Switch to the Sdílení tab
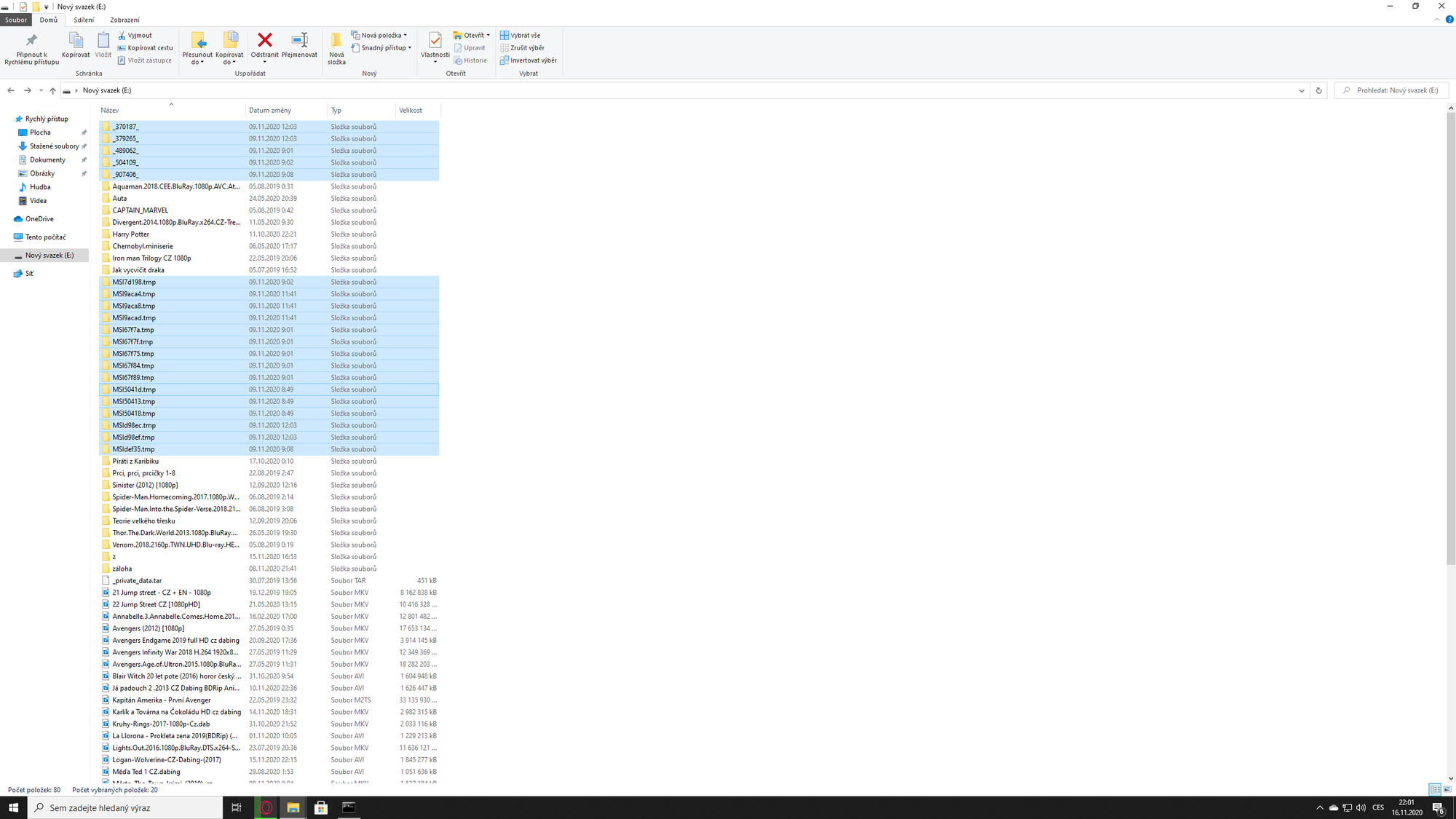This screenshot has height=819, width=1456. pos(84,20)
